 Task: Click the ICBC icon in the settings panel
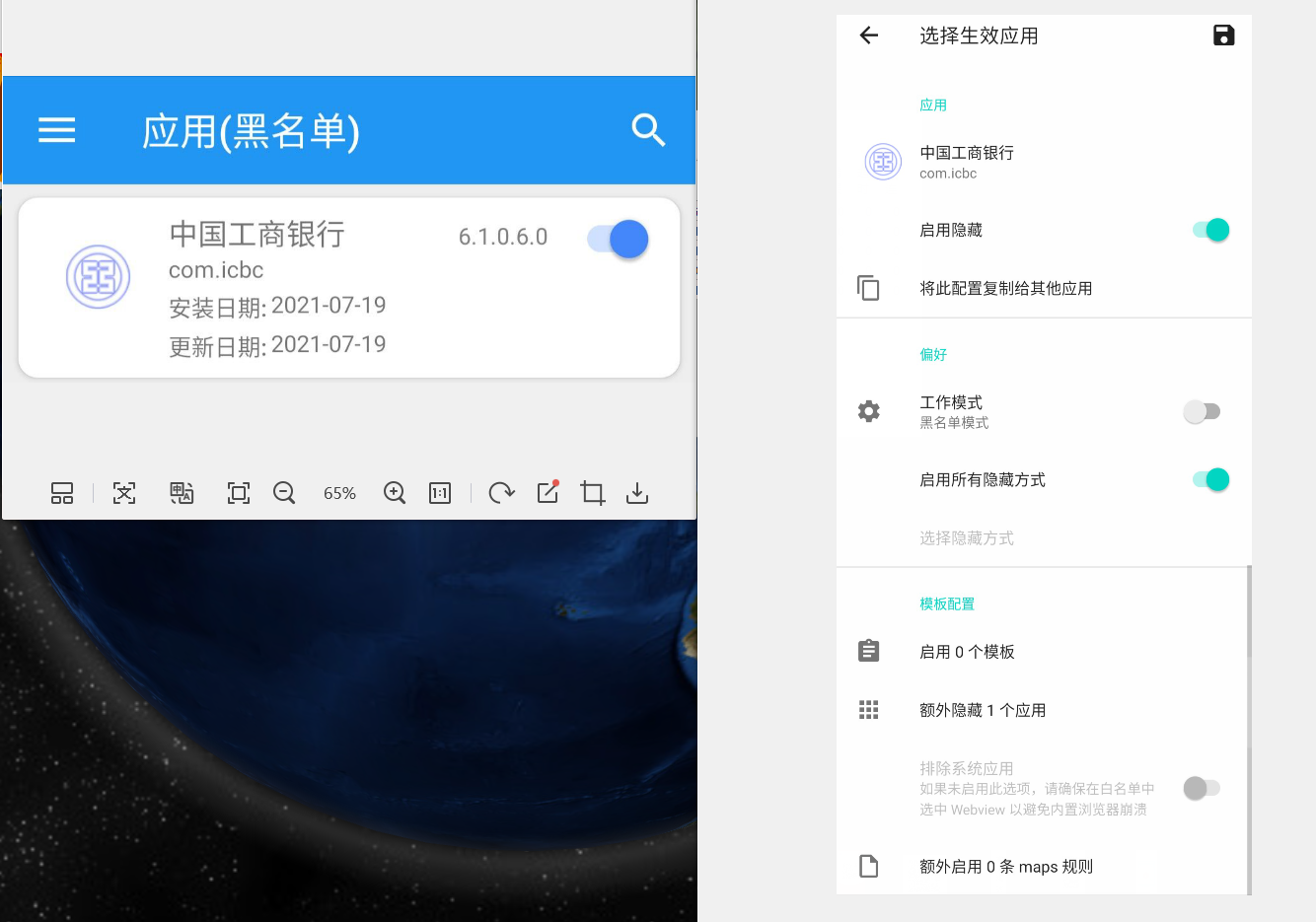[x=883, y=162]
